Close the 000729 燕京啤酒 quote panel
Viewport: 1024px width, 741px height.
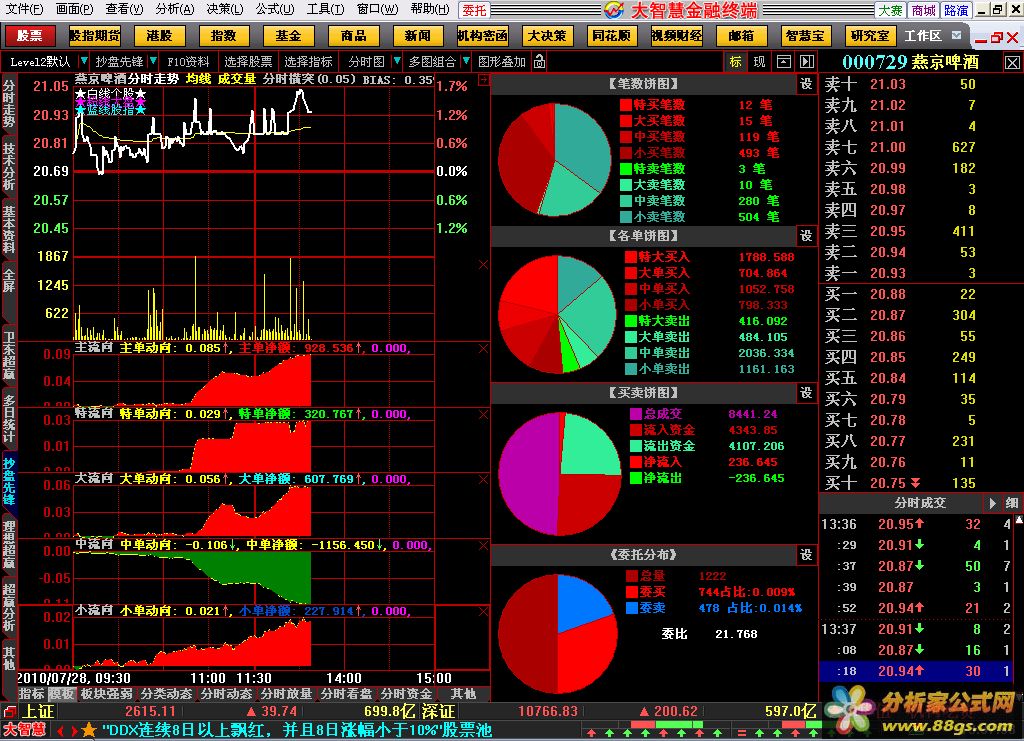click(1012, 62)
